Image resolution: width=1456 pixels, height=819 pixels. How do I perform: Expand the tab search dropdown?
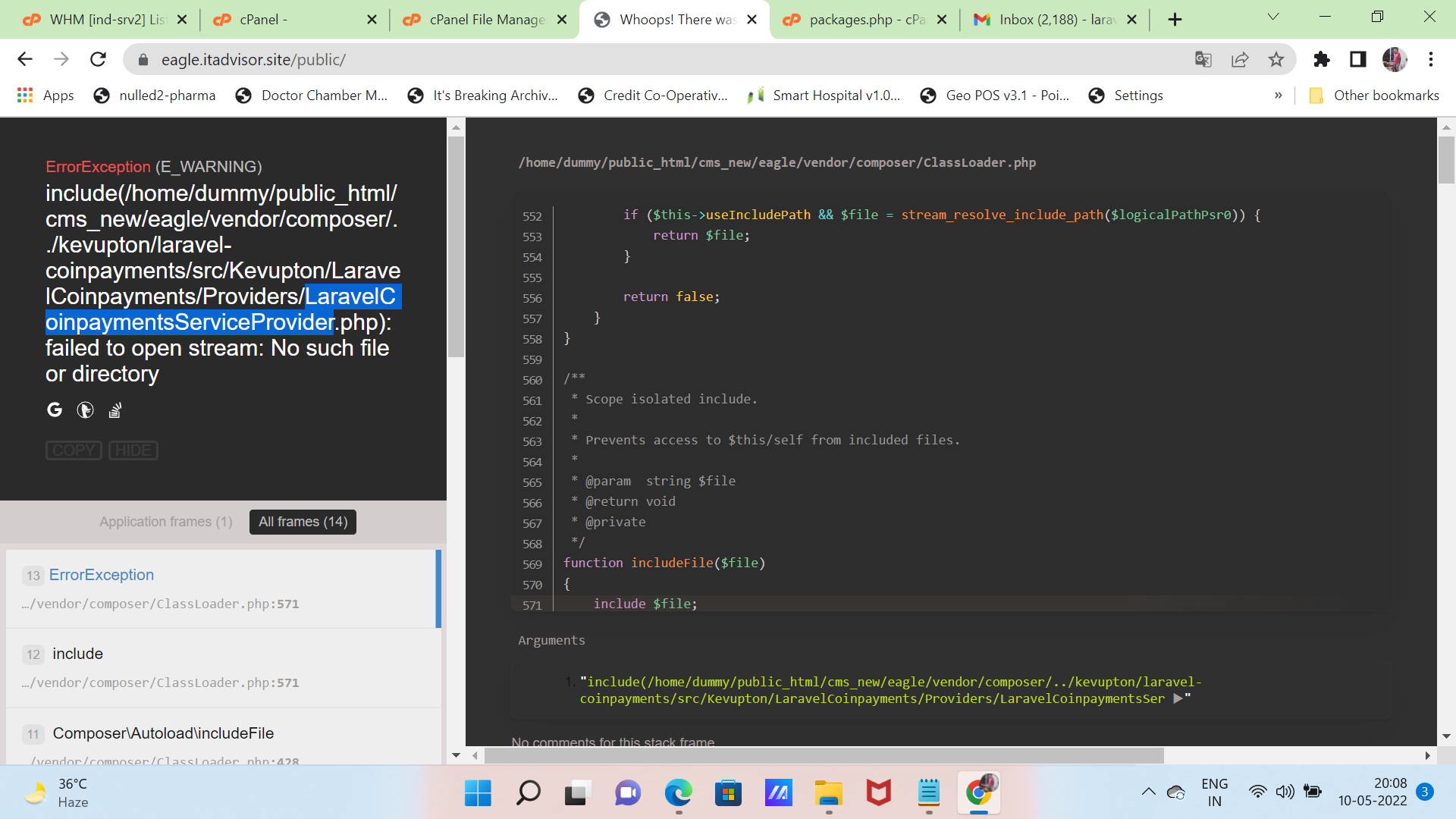point(1273,17)
